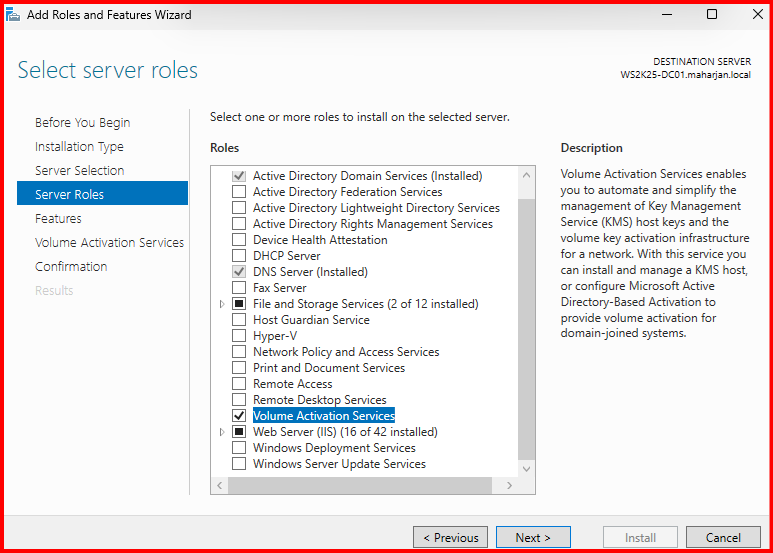Jump to the Confirmation step
Viewport: 773px width, 553px height.
(x=70, y=266)
